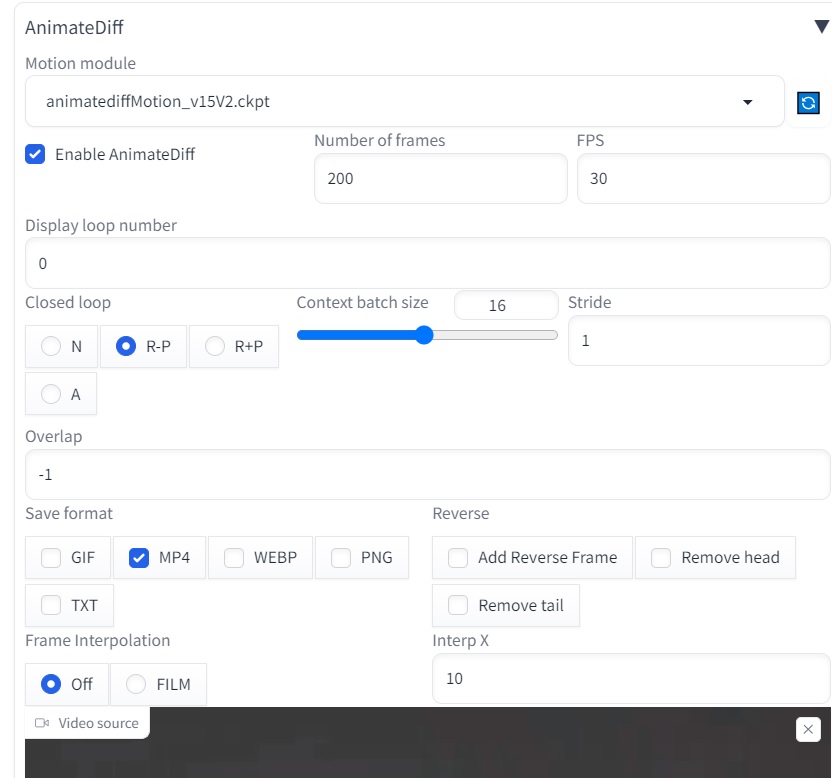This screenshot has height=778, width=832.
Task: Toggle the Enable AnimateDiff checkbox
Action: pos(35,154)
